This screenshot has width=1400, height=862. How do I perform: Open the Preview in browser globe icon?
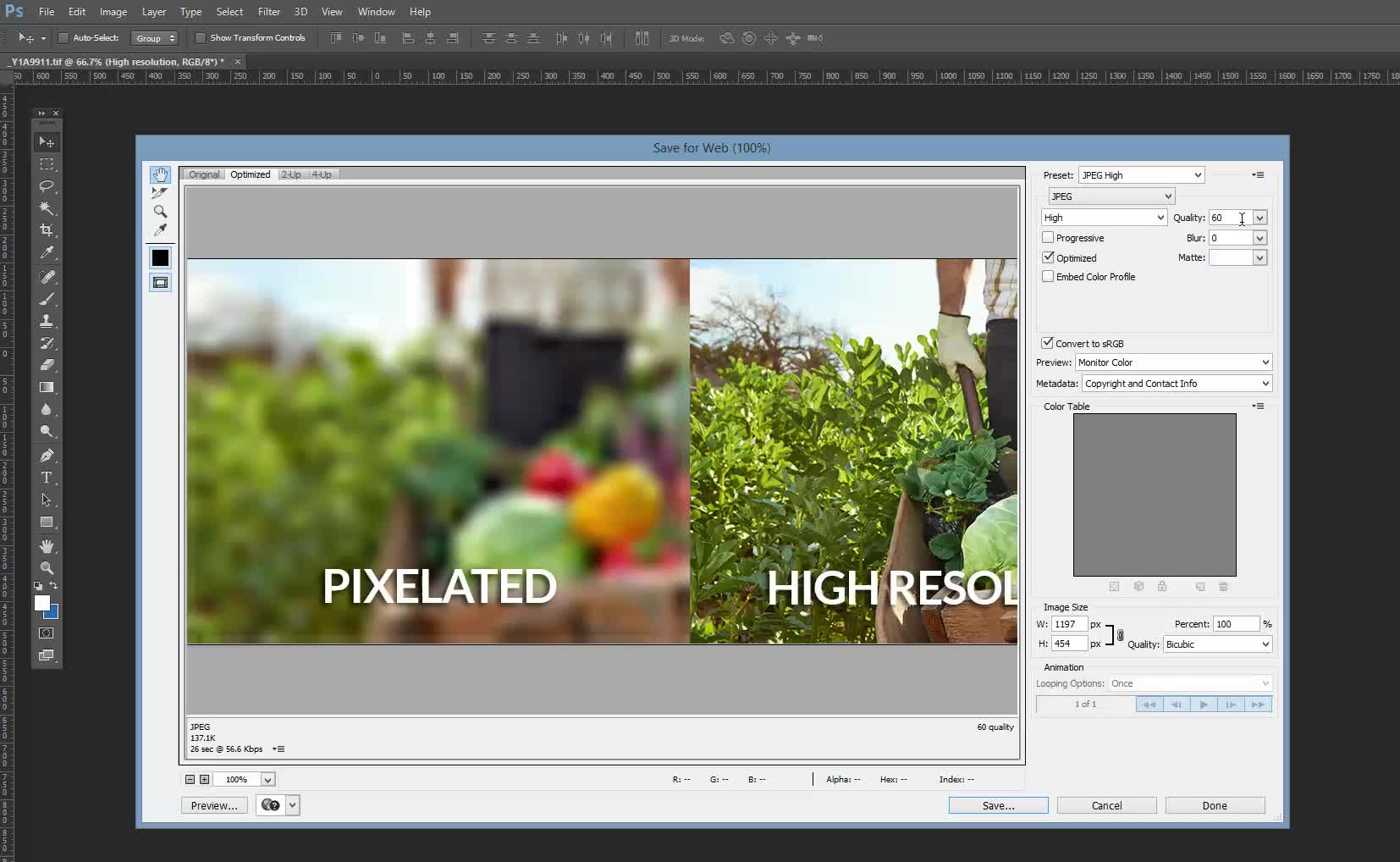tap(269, 804)
